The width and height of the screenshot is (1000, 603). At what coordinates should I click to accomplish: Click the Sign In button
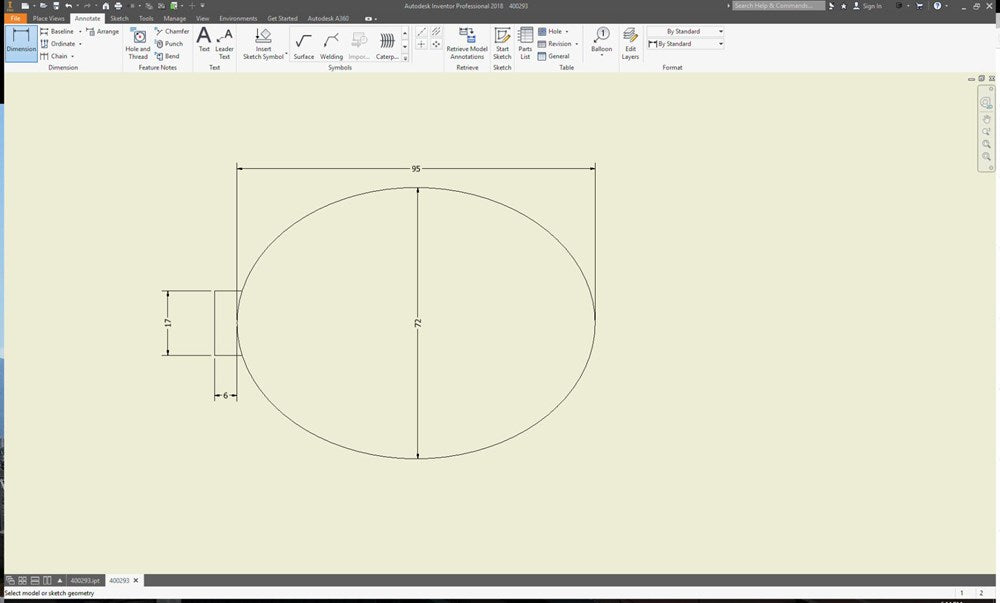coord(871,6)
